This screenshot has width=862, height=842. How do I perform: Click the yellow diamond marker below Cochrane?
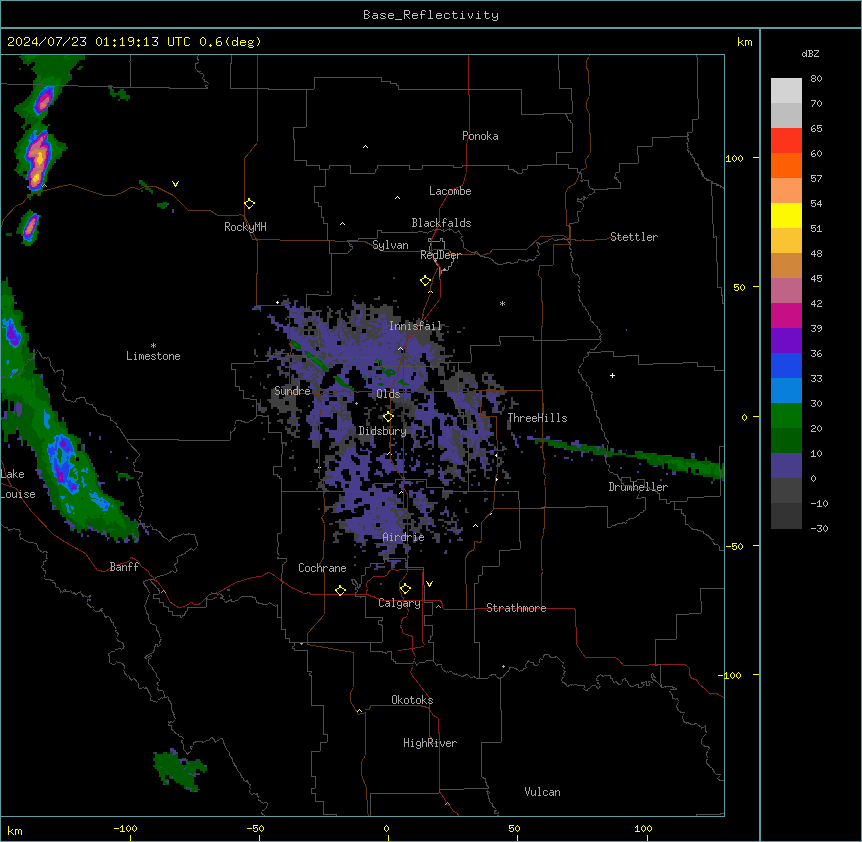point(340,590)
